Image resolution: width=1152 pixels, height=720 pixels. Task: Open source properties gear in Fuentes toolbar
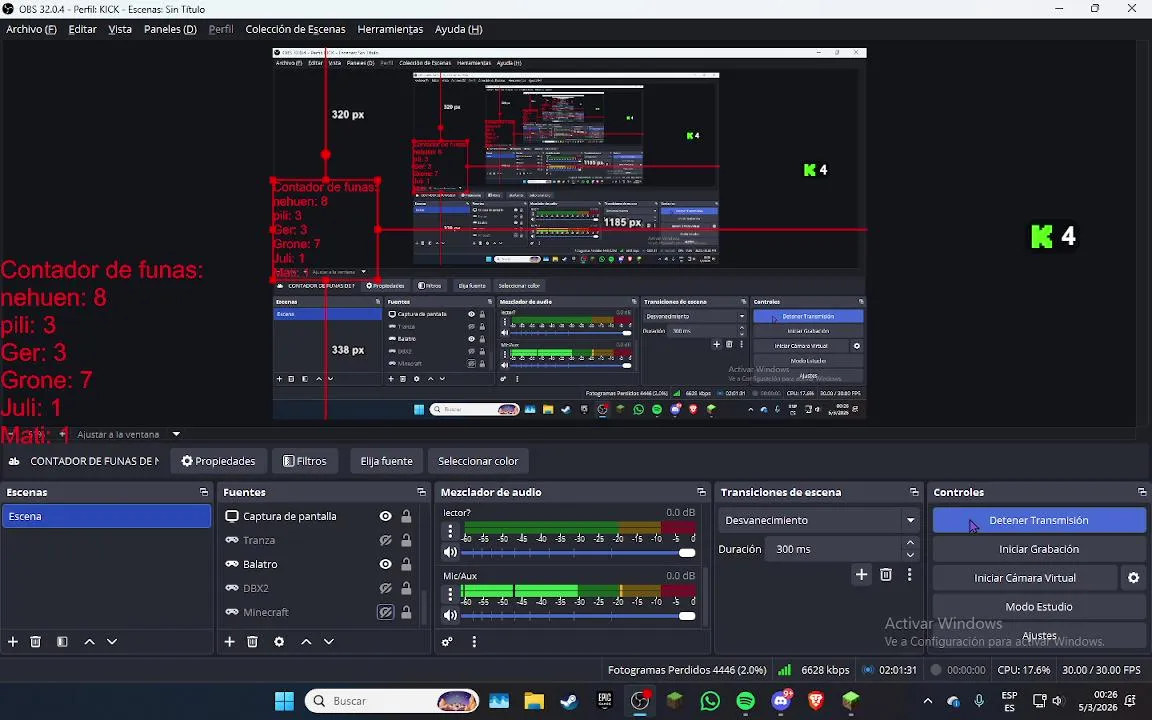pos(279,641)
